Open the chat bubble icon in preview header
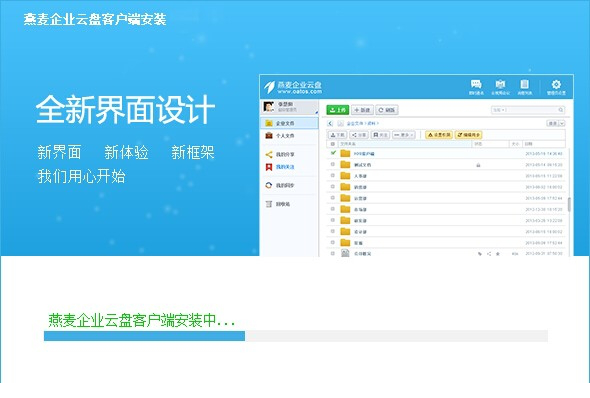 click(476, 84)
